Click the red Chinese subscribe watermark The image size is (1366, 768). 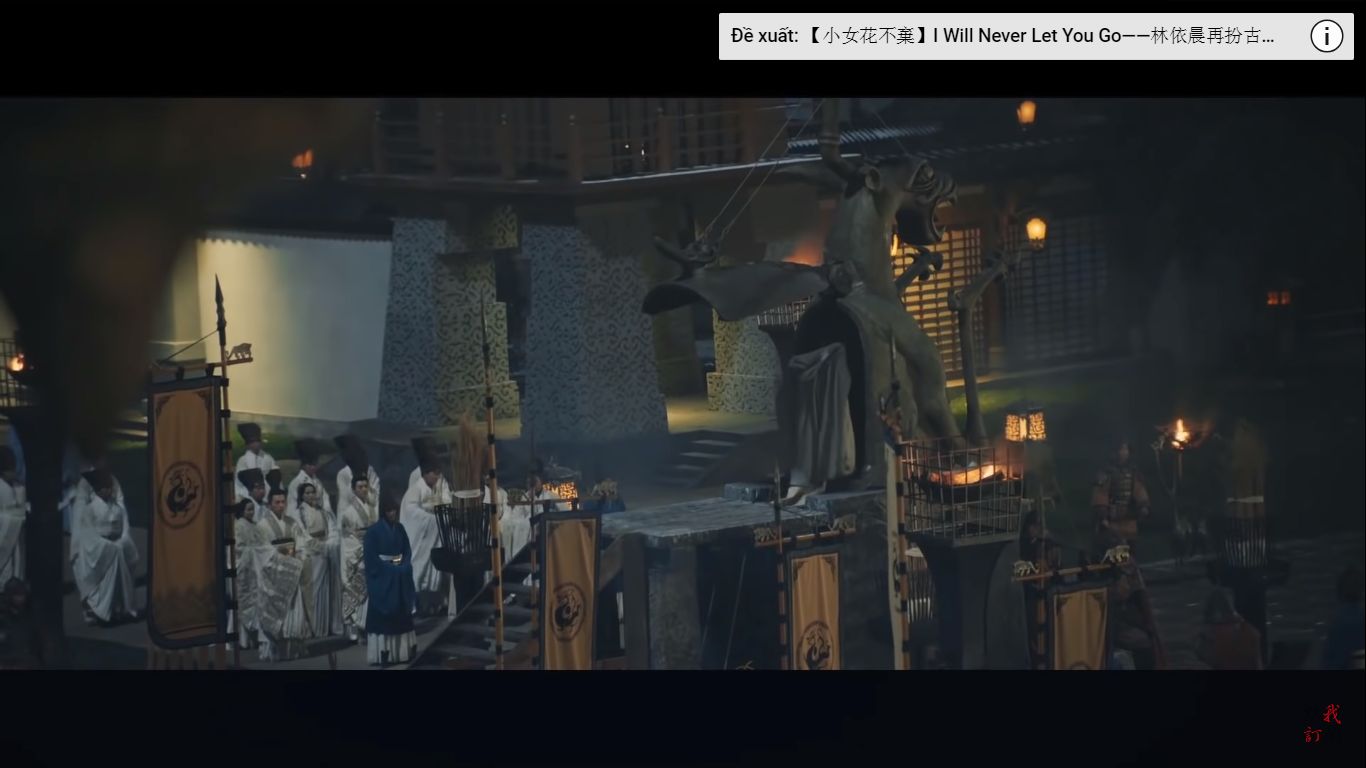(1322, 724)
